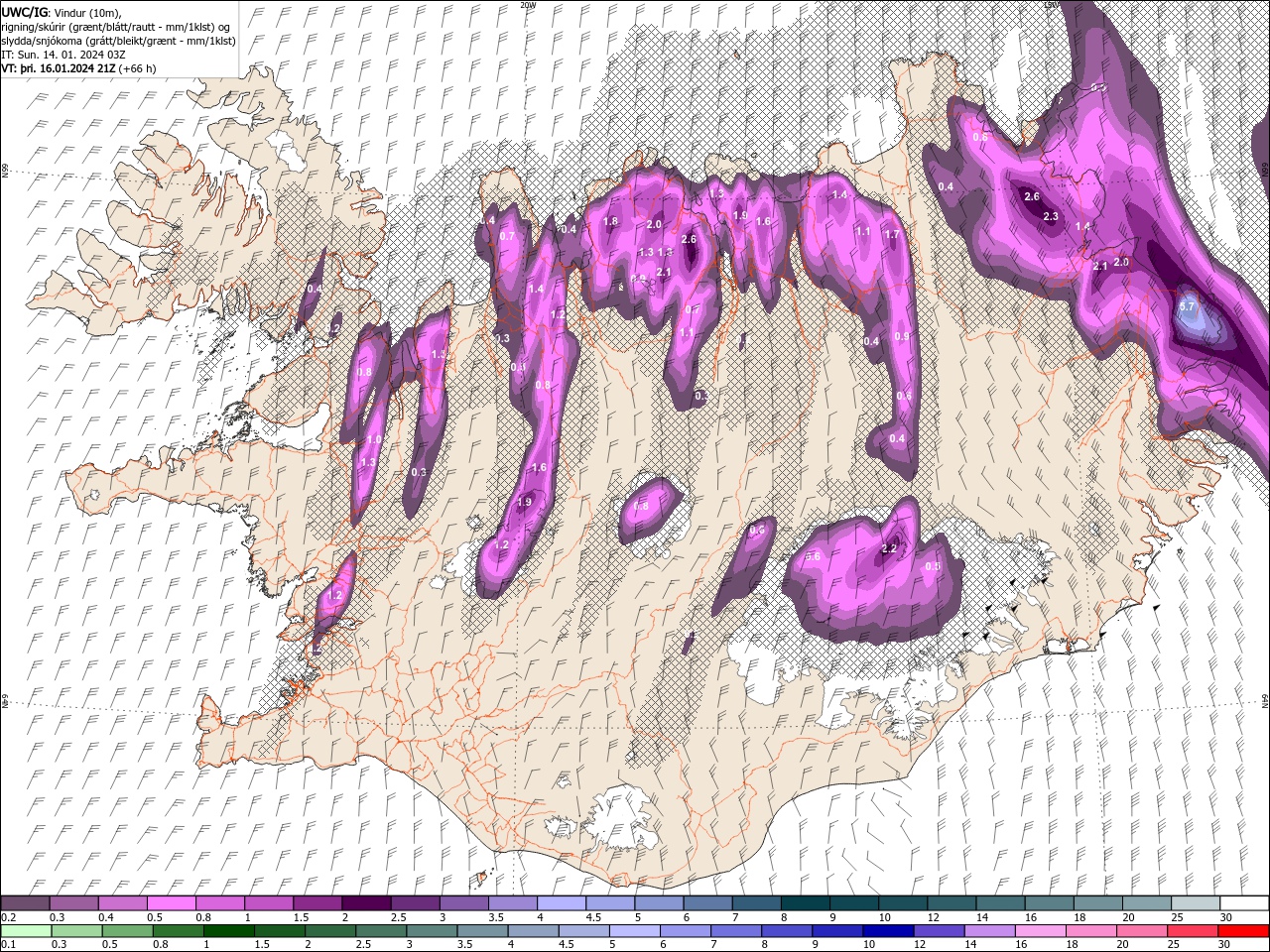
Task: Click the 5.7 precipitation value on the map
Action: (x=1188, y=306)
